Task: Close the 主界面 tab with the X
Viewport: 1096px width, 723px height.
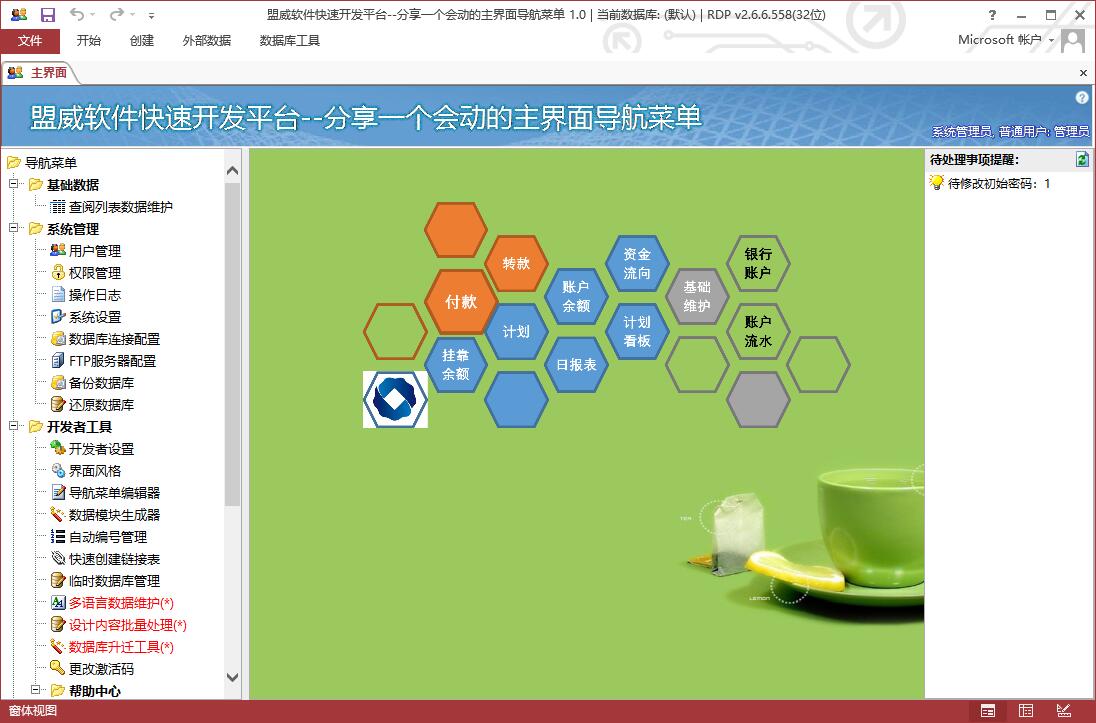Action: pyautogui.click(x=1083, y=73)
